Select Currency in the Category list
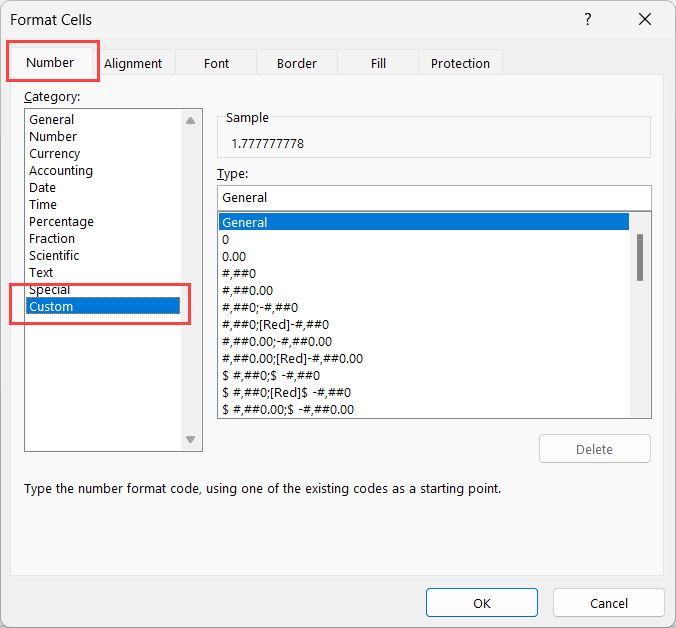The image size is (676, 628). click(x=55, y=154)
